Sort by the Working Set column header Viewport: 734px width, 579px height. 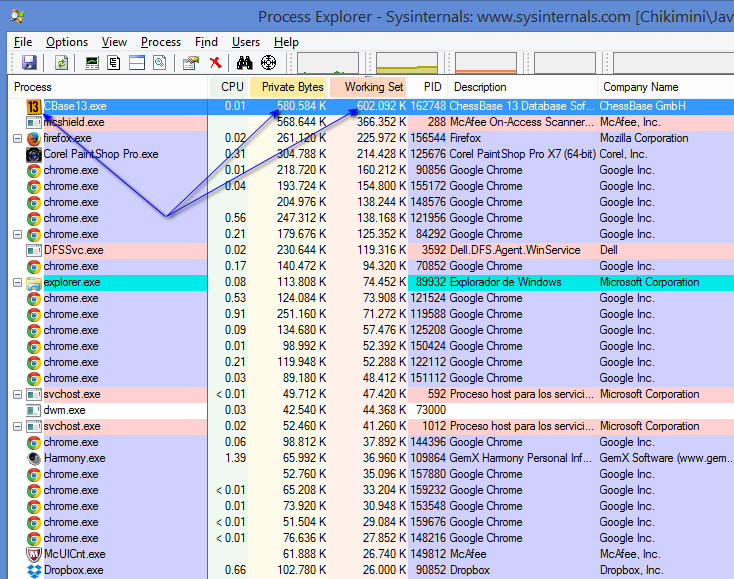point(368,87)
